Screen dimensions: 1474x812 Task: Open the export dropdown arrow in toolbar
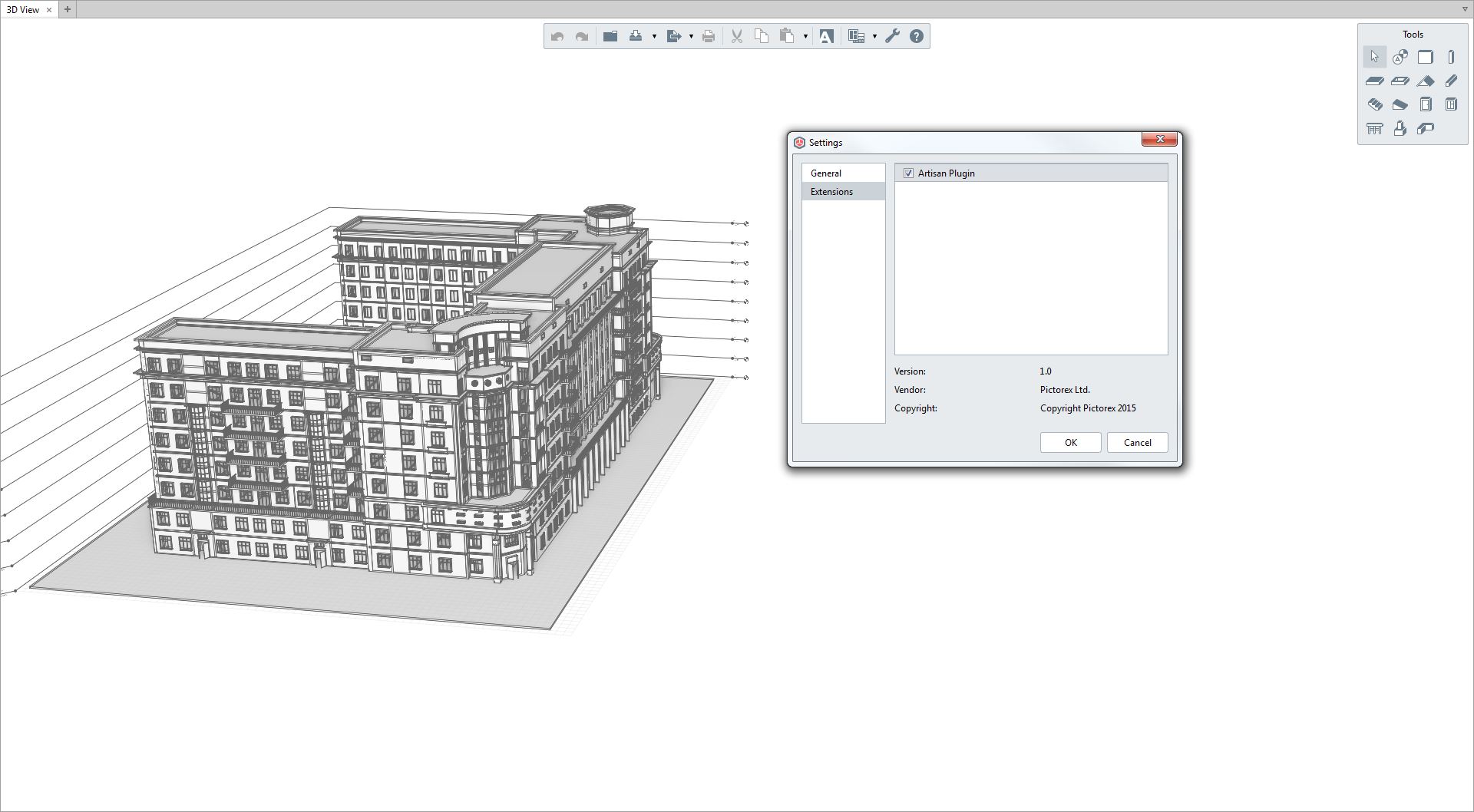click(x=690, y=35)
